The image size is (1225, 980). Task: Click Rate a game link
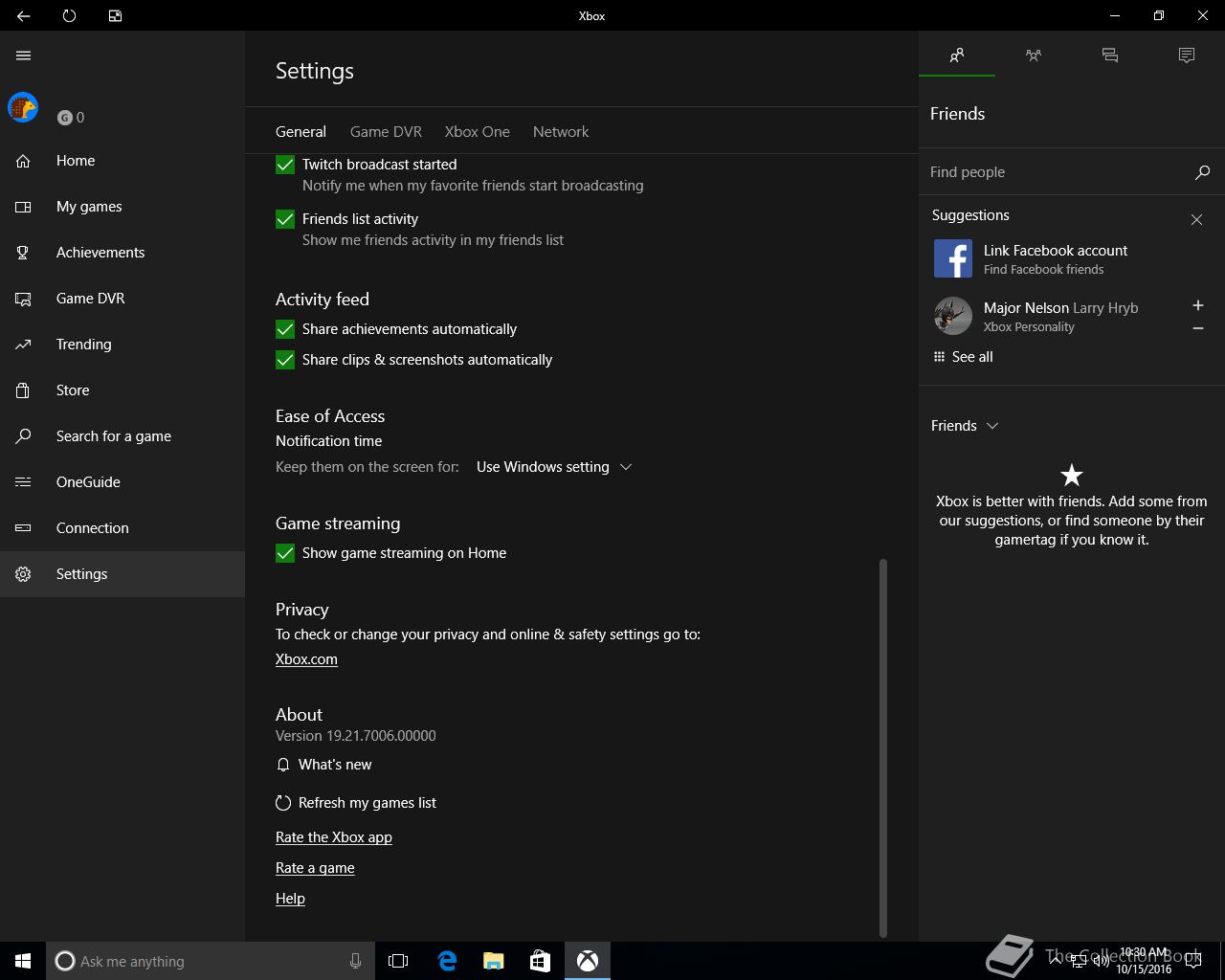click(x=315, y=868)
